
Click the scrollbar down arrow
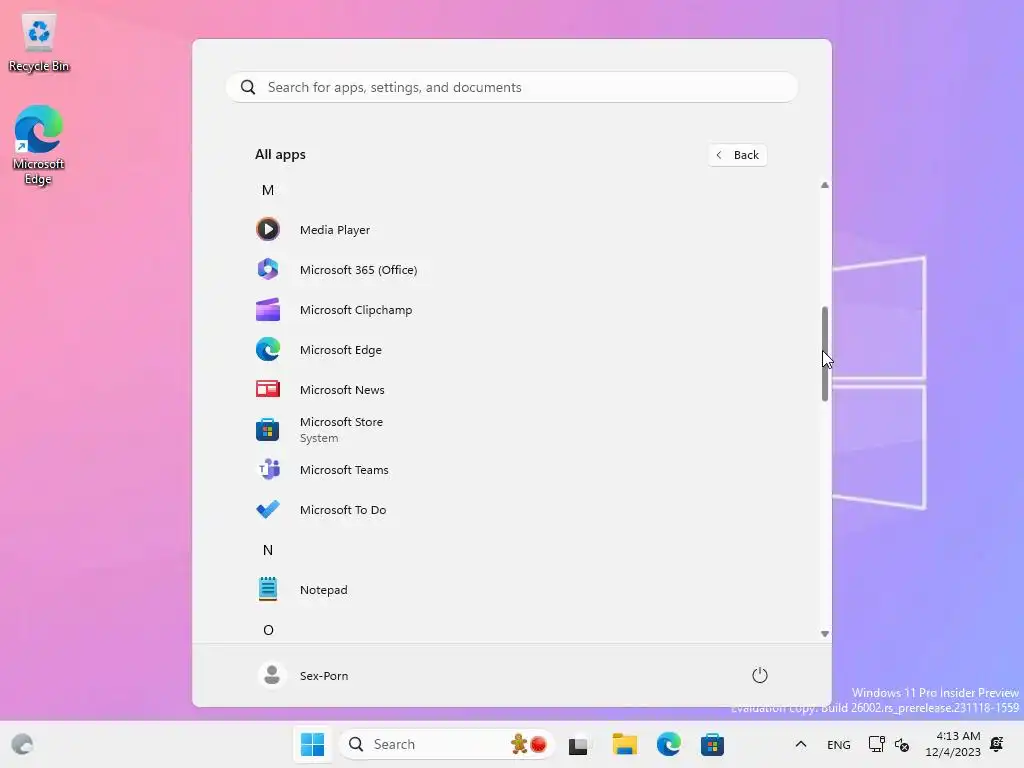[x=825, y=633]
